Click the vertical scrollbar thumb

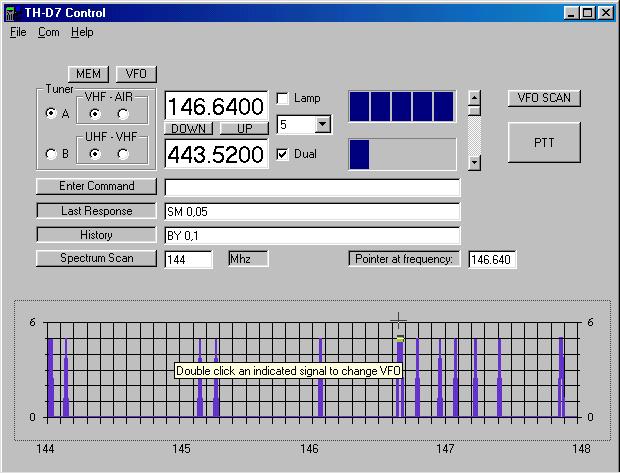click(x=474, y=110)
